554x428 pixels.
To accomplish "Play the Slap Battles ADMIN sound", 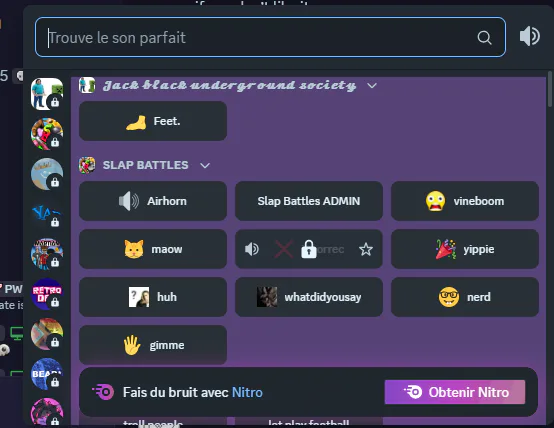I will coord(309,201).
